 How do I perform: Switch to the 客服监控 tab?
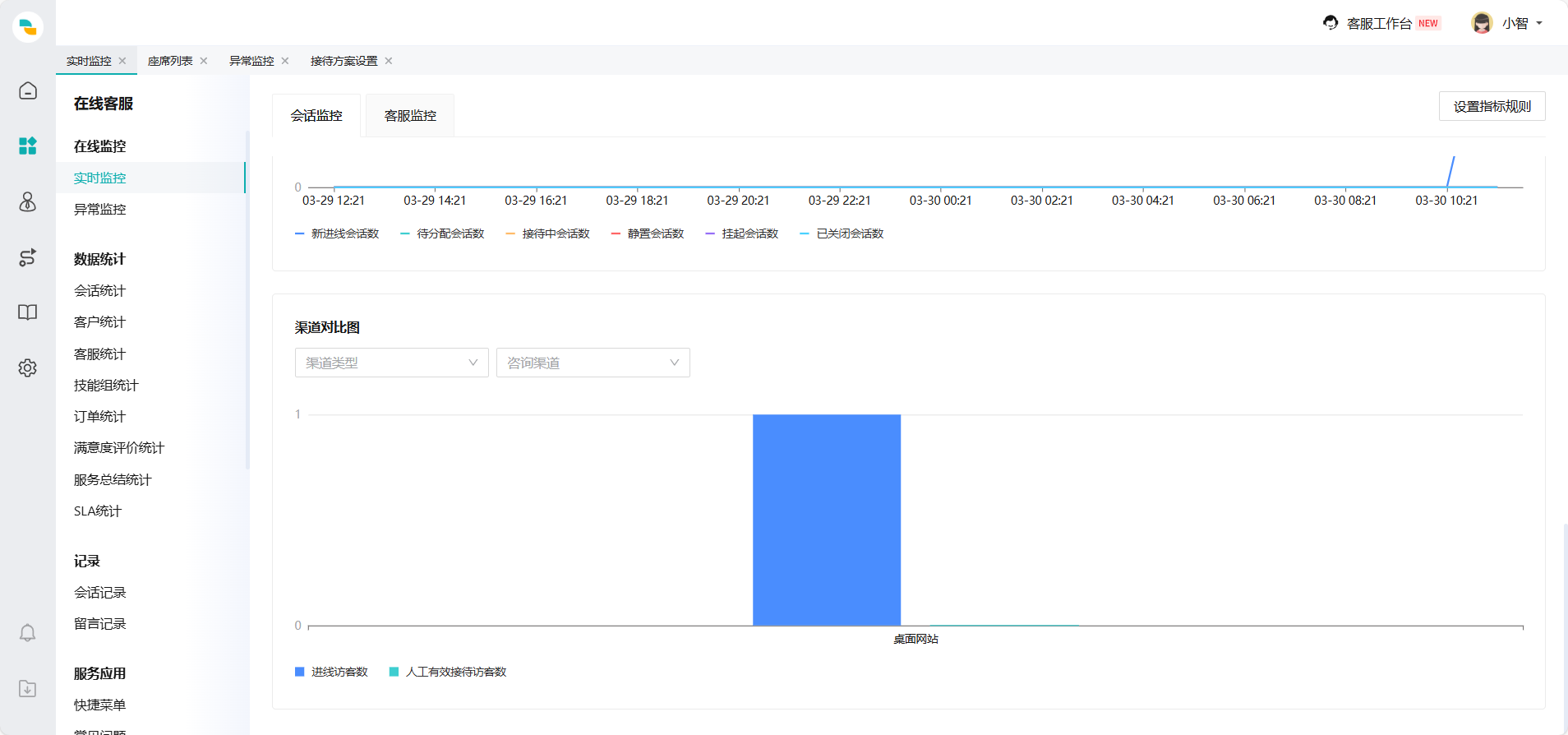pyautogui.click(x=410, y=116)
